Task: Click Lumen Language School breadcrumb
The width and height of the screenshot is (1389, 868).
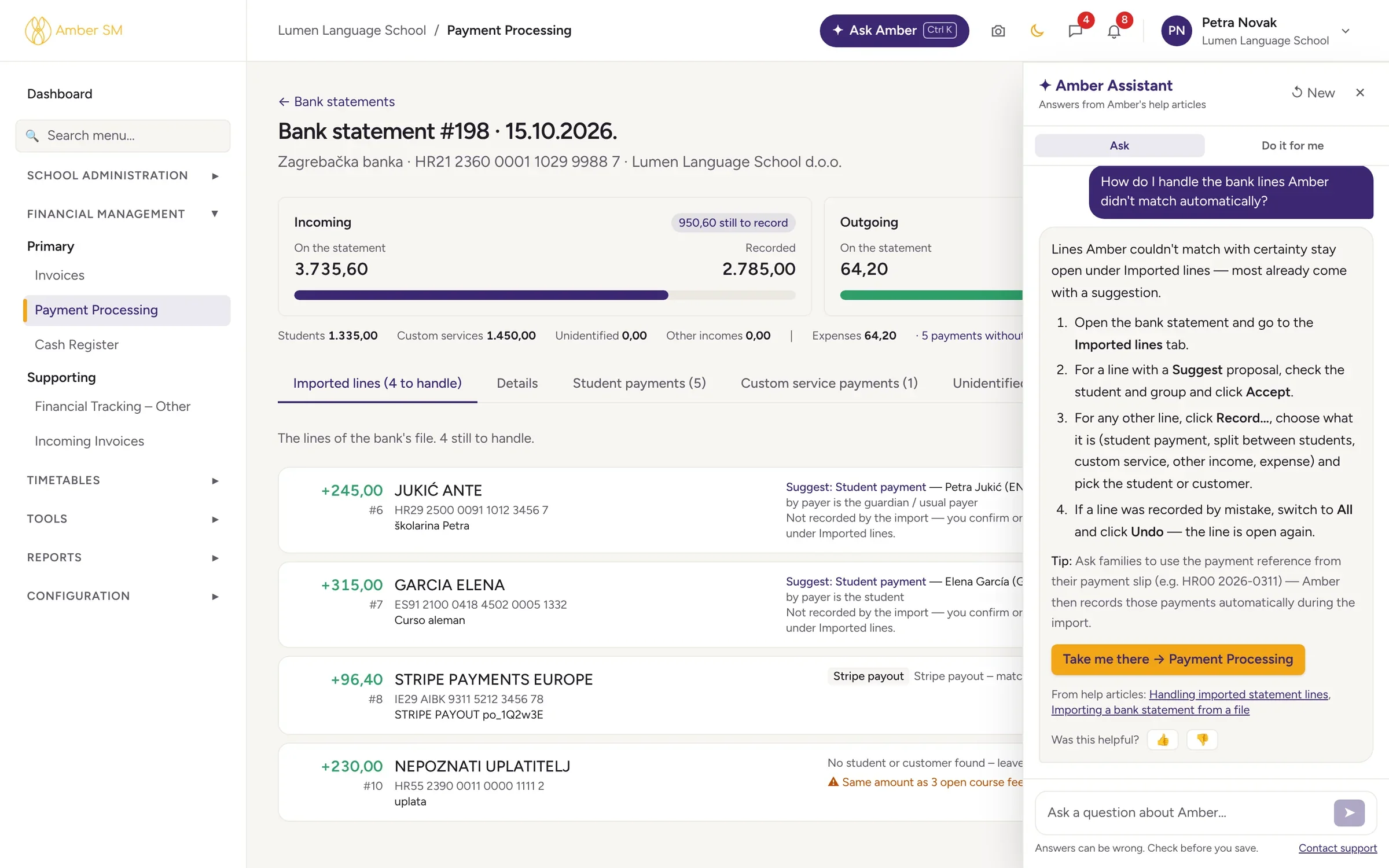Action: (352, 30)
